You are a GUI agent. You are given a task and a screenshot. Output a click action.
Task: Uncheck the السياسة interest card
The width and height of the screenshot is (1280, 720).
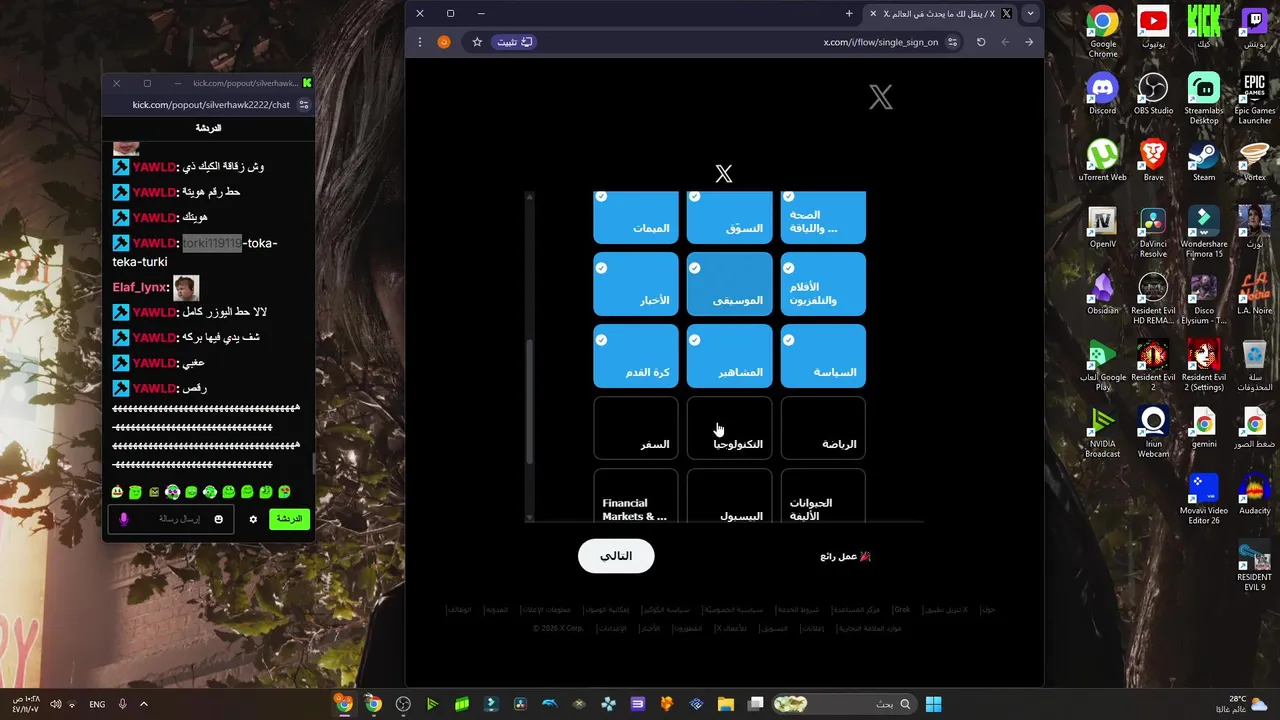pyautogui.click(x=823, y=356)
